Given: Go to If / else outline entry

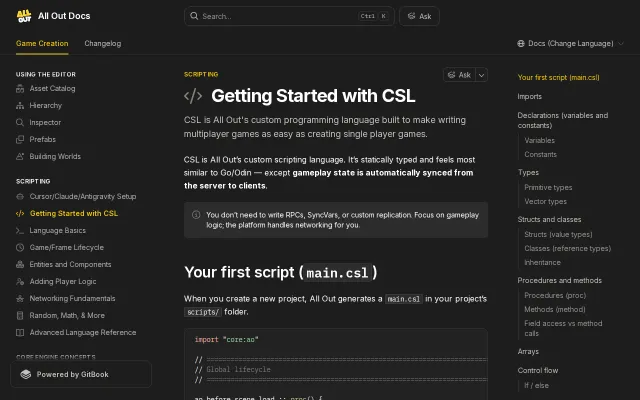Looking at the screenshot, I should click(536, 385).
